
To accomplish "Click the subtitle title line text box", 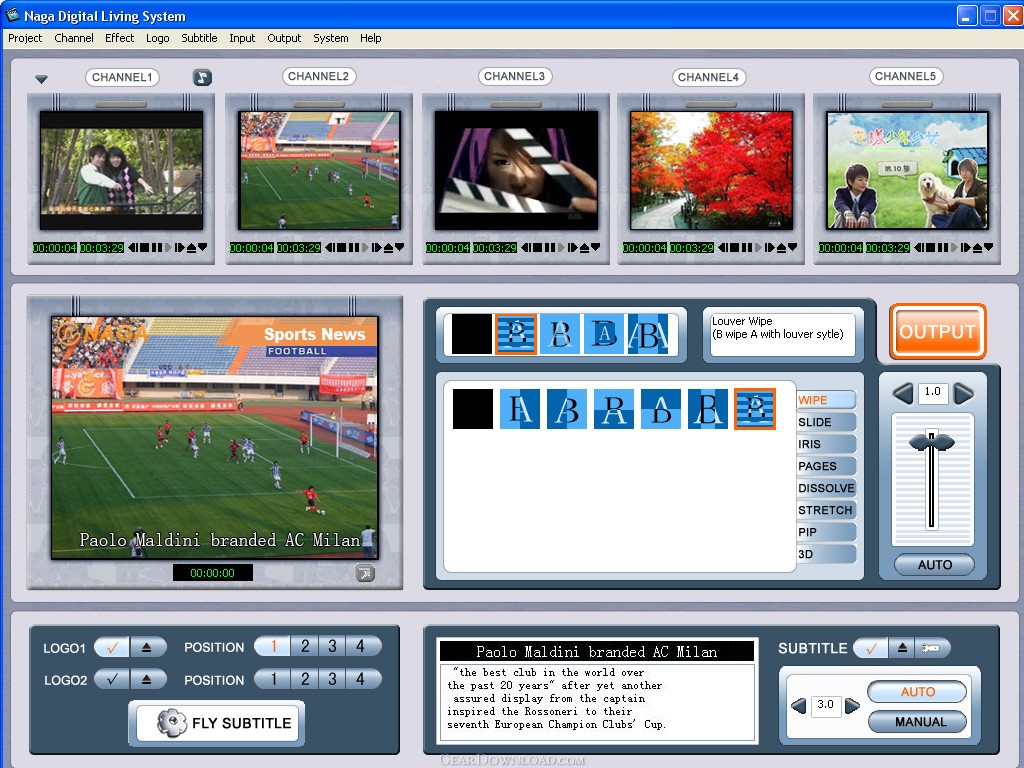I will [x=596, y=651].
